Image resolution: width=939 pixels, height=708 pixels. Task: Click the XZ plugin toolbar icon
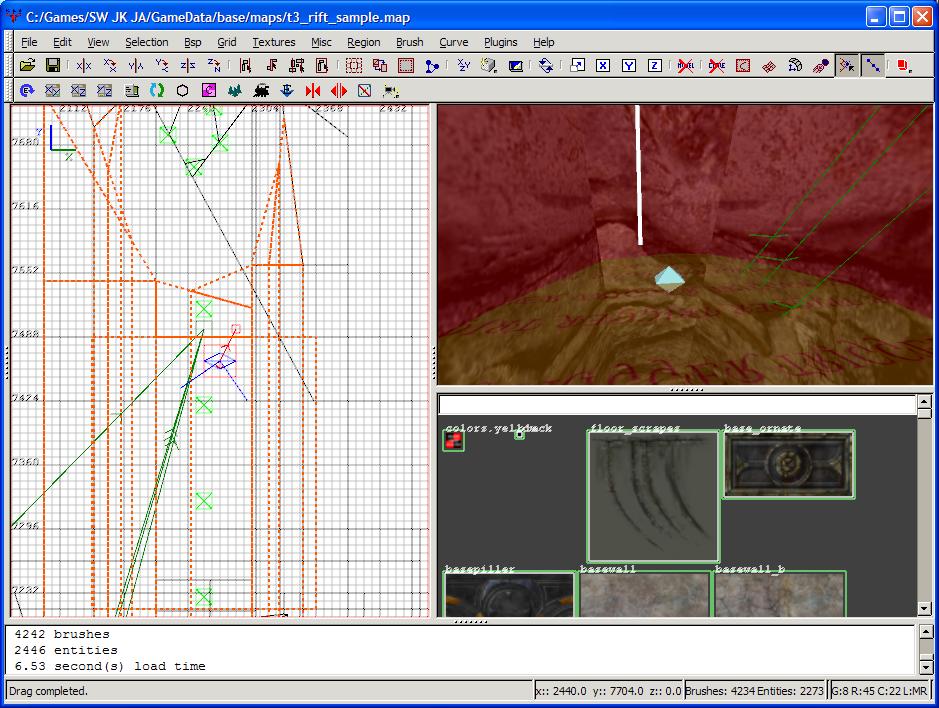[78, 90]
